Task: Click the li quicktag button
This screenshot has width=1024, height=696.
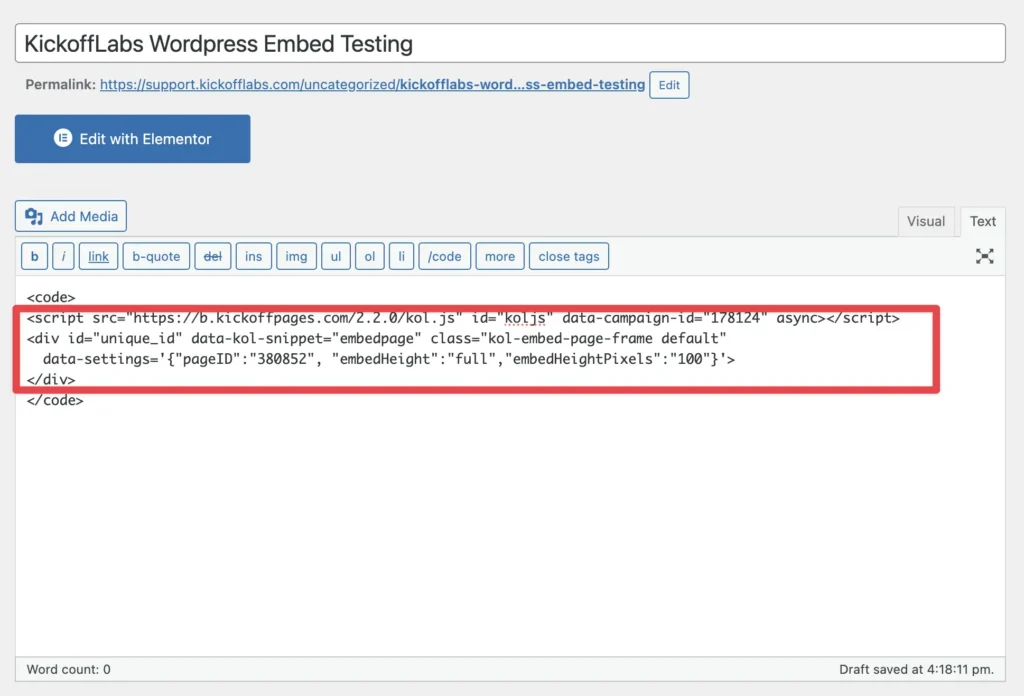Action: click(402, 256)
